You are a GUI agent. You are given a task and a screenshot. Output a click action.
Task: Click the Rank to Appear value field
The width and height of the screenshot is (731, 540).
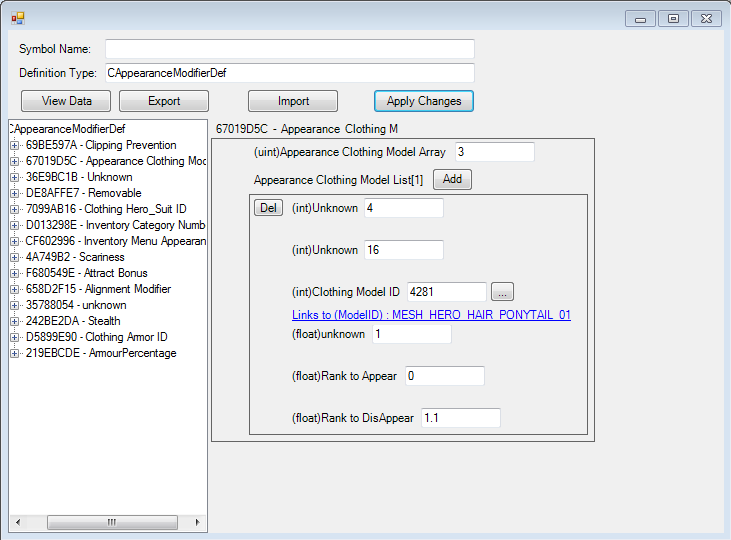point(444,376)
